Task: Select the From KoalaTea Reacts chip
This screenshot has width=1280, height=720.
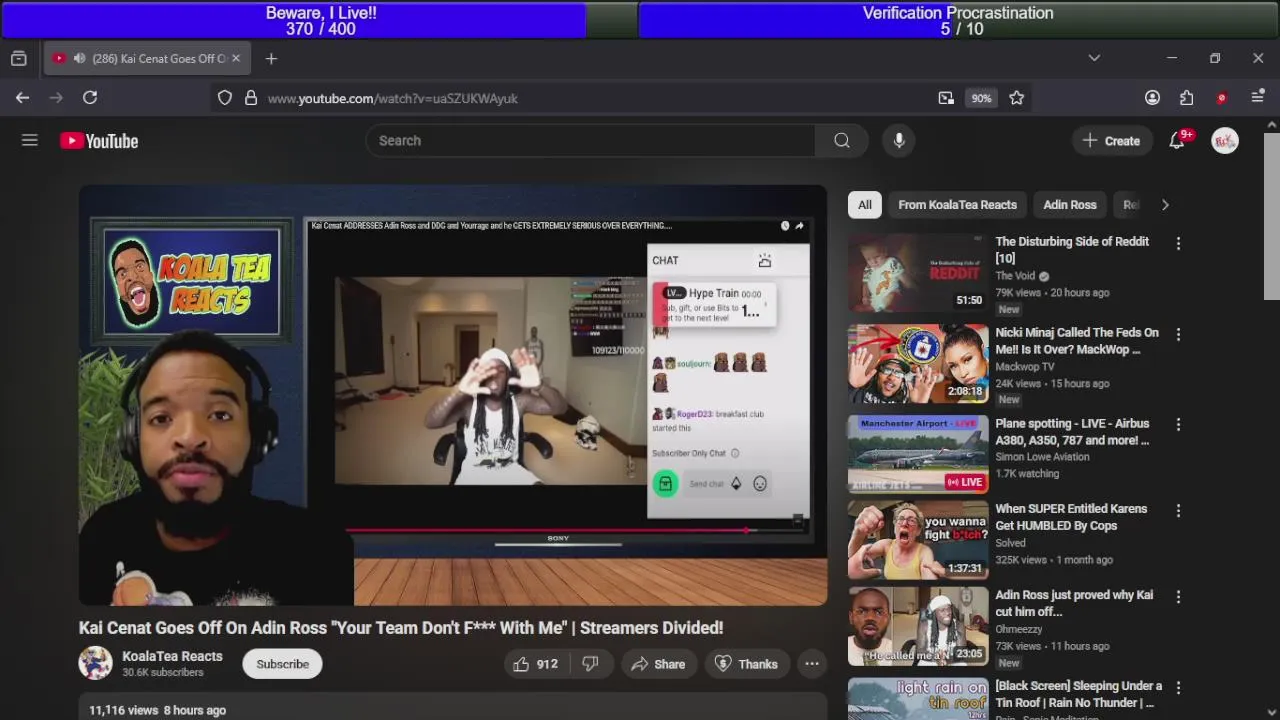Action: coord(957,205)
